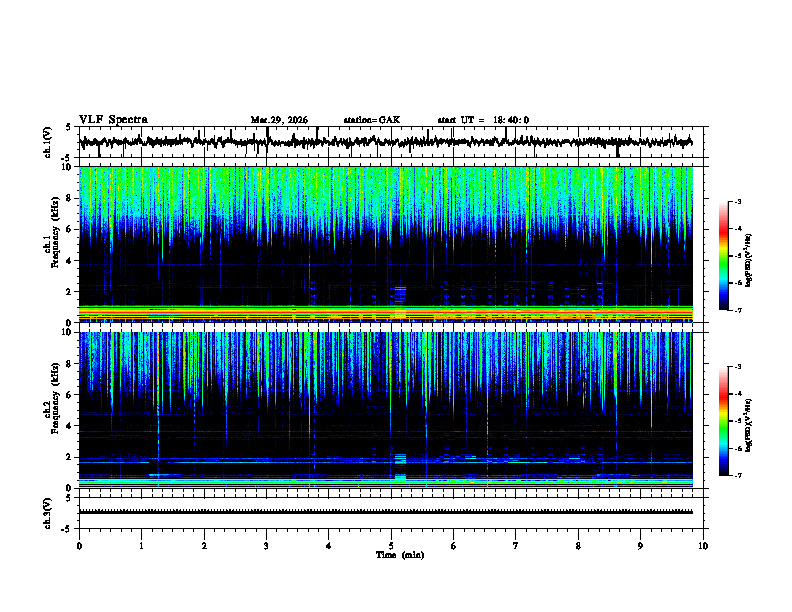Click the "8" kHz tick on ch.1 frequency axis

pyautogui.click(x=70, y=198)
